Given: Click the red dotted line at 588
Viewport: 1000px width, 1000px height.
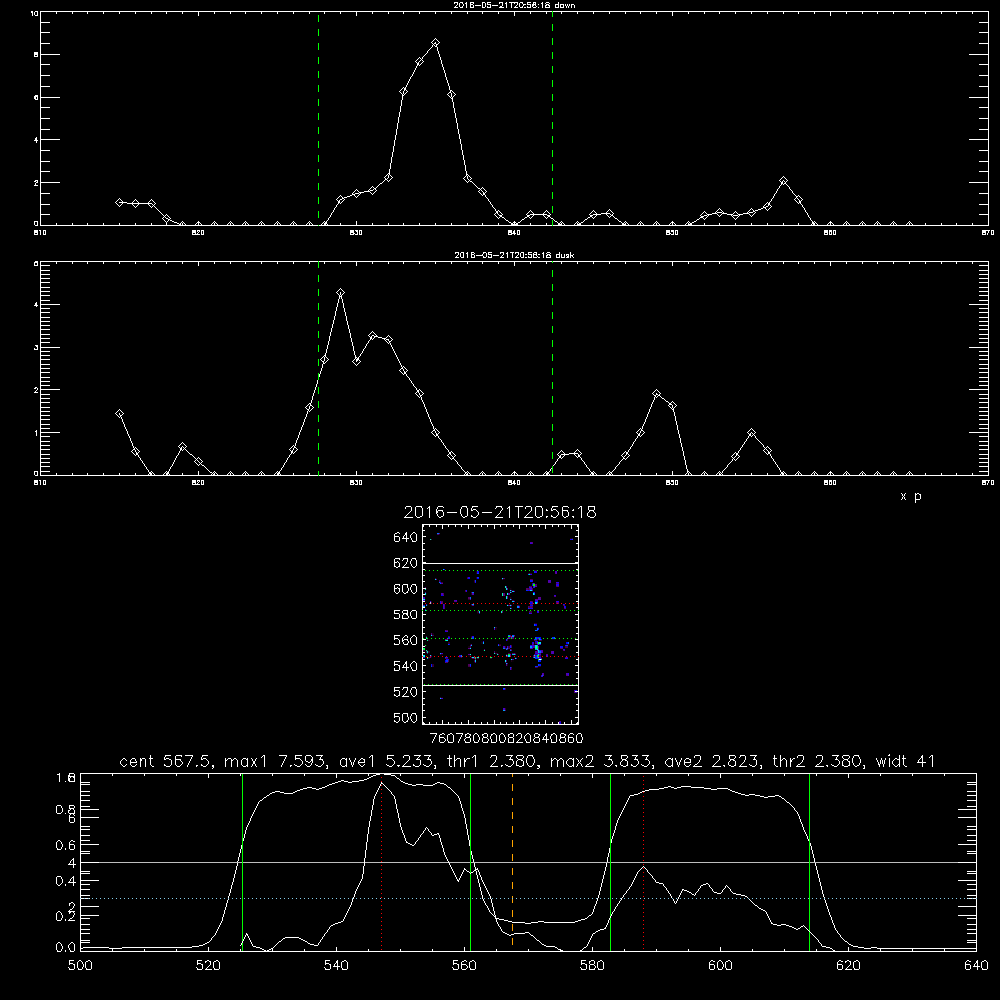Looking at the screenshot, I should click(643, 862).
